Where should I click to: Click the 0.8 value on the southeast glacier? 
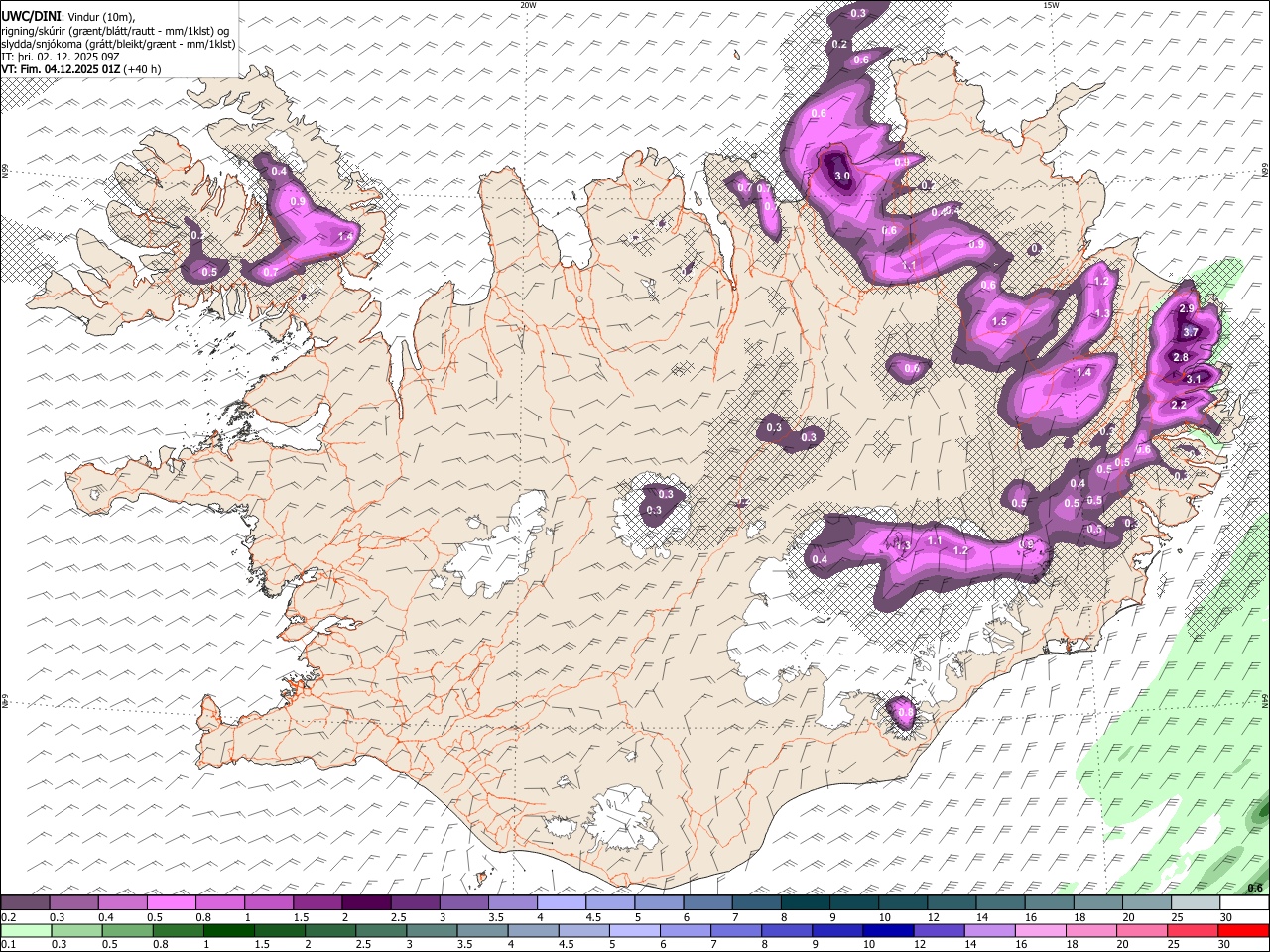click(905, 711)
